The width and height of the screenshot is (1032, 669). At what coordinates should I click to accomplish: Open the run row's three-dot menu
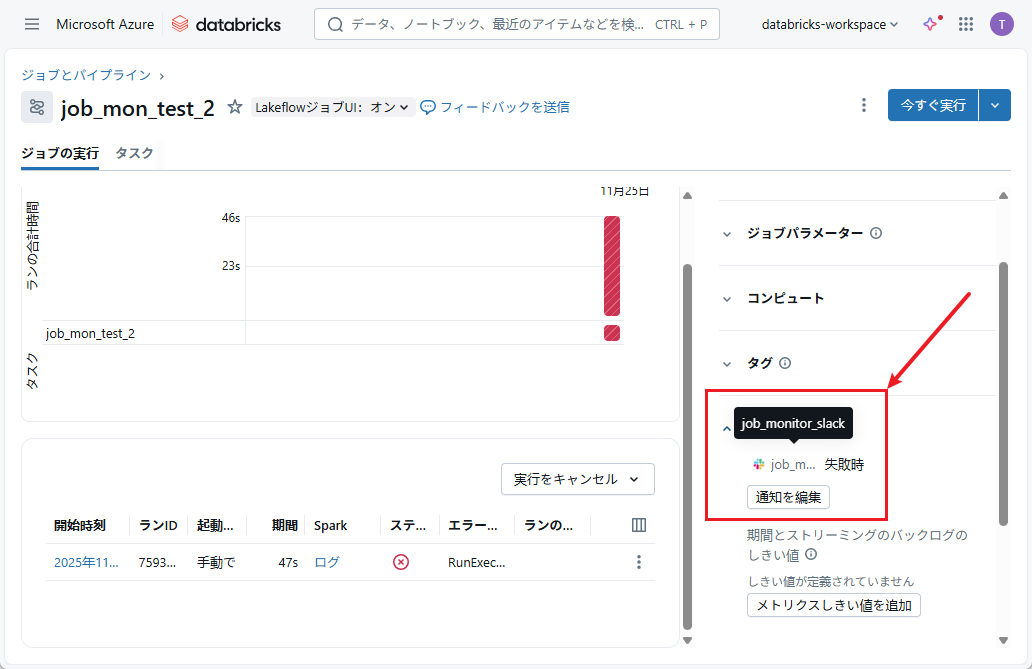[639, 562]
